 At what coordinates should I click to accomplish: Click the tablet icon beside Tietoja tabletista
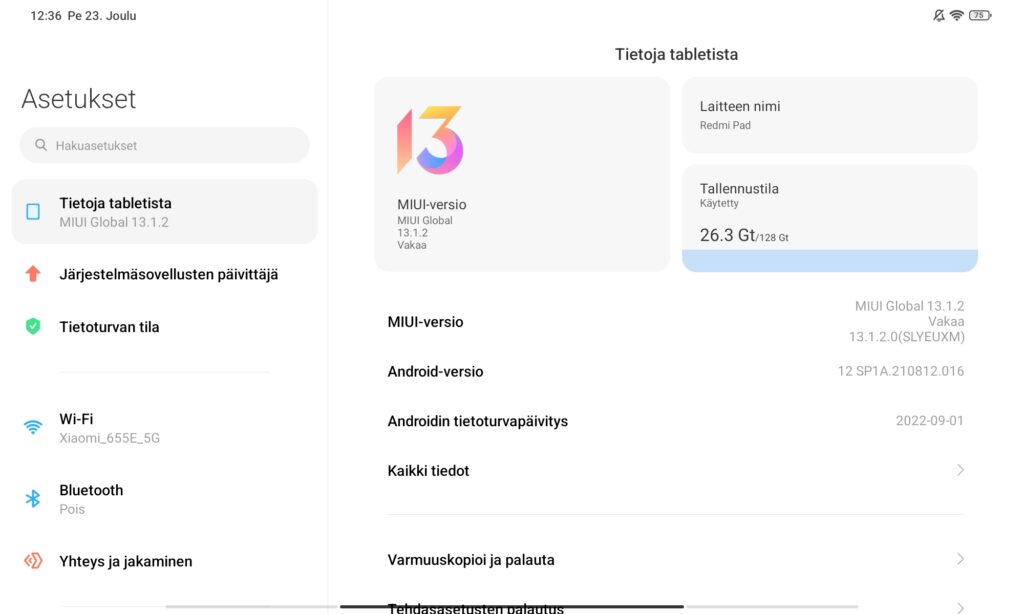(x=33, y=212)
